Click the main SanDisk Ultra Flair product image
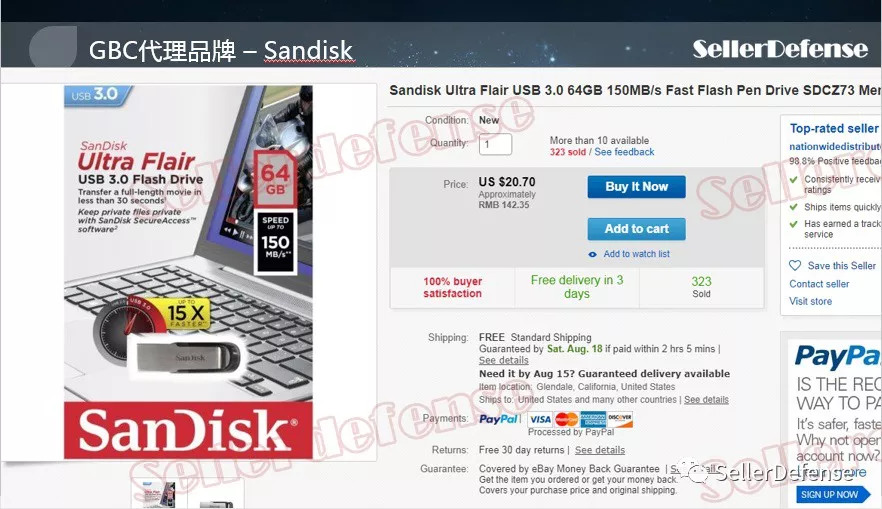 point(188,272)
